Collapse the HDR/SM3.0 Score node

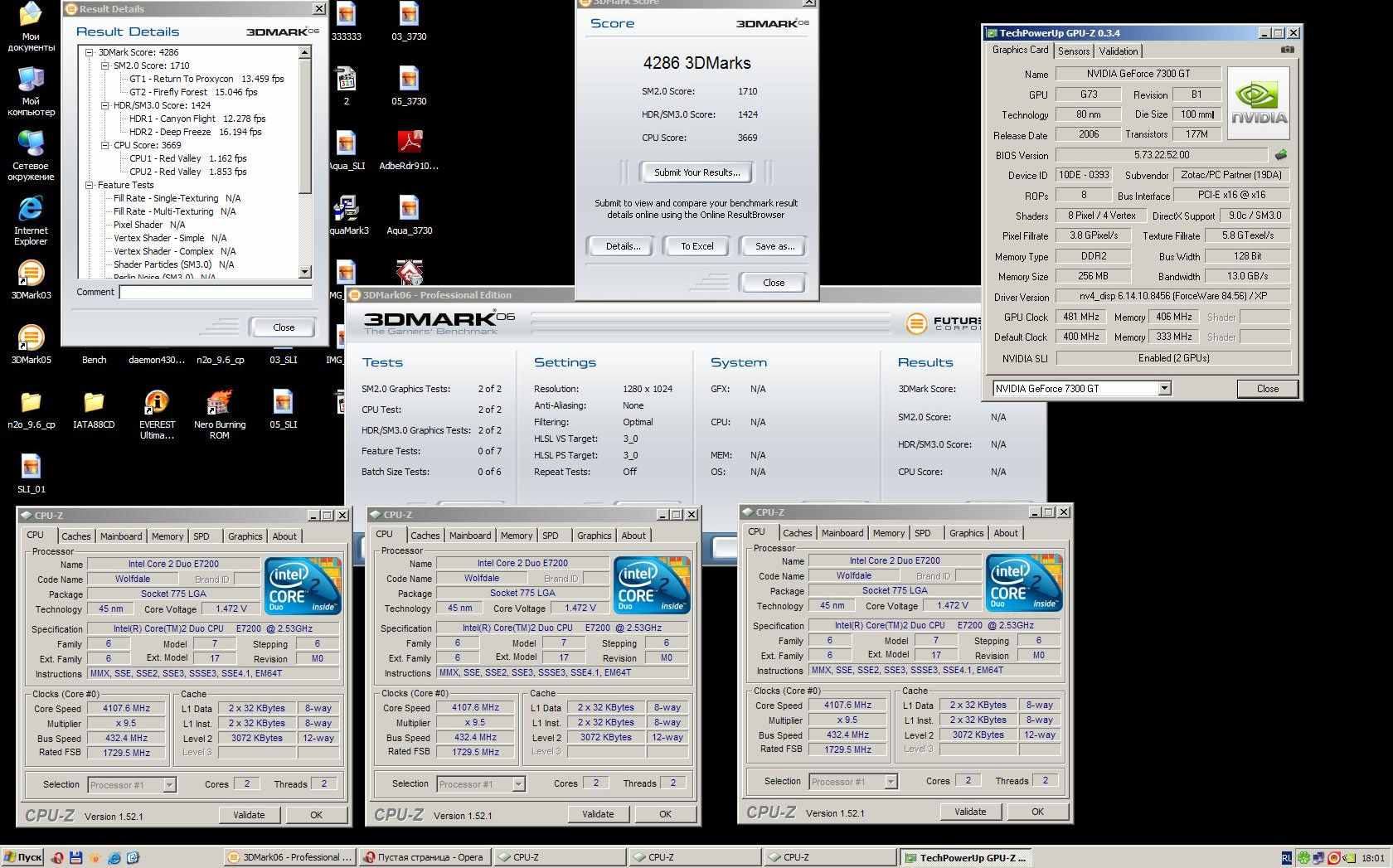[104, 105]
